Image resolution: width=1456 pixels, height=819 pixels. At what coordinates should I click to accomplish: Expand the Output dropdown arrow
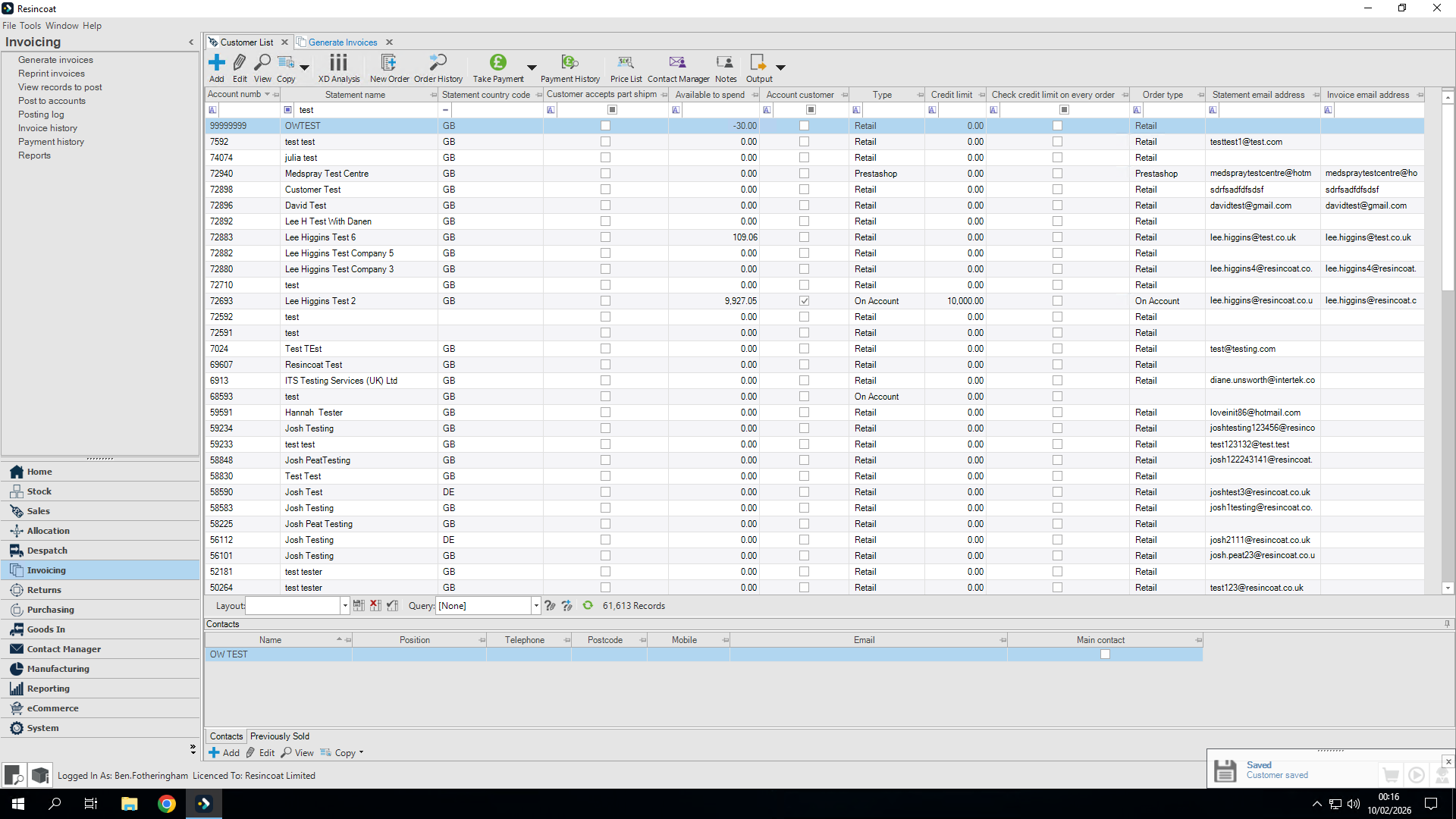(x=780, y=67)
